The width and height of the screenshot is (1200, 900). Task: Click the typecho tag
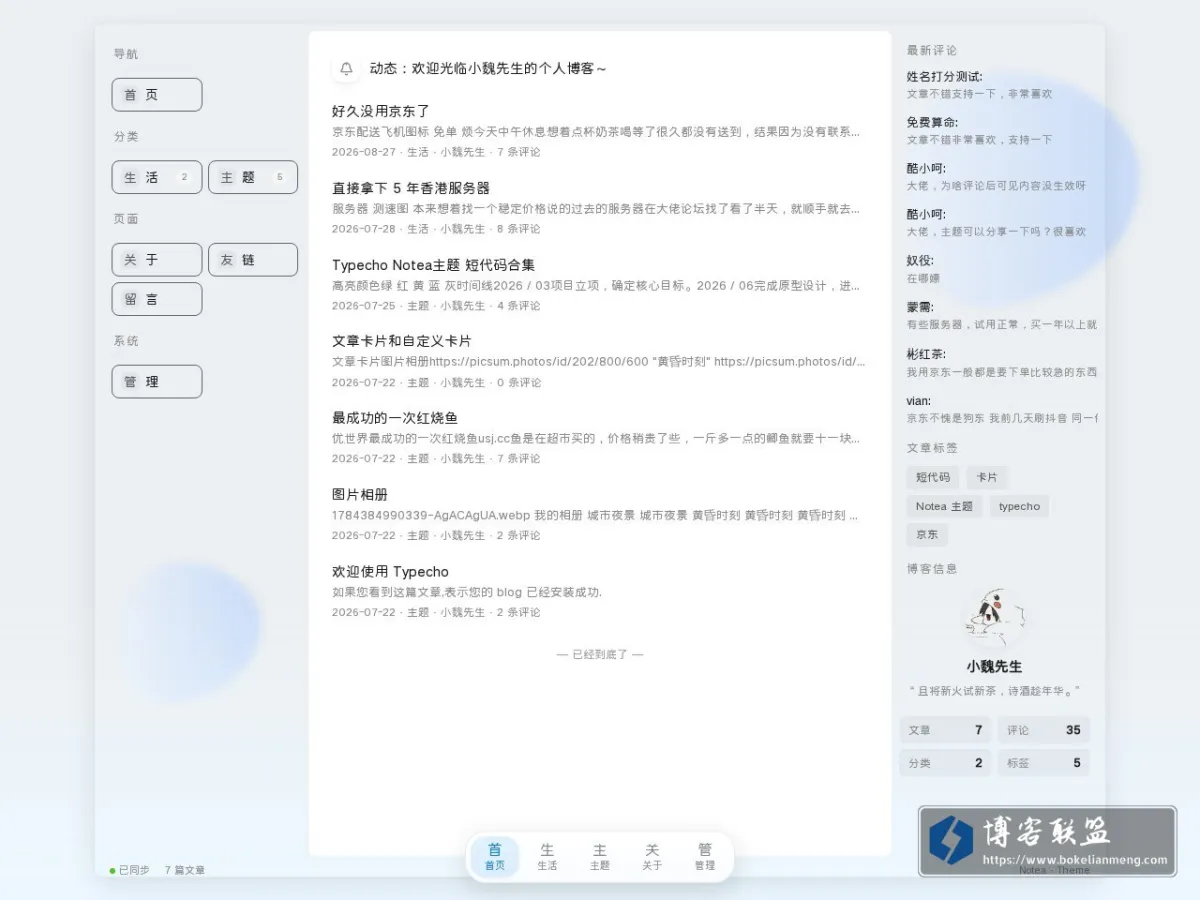pyautogui.click(x=1019, y=507)
